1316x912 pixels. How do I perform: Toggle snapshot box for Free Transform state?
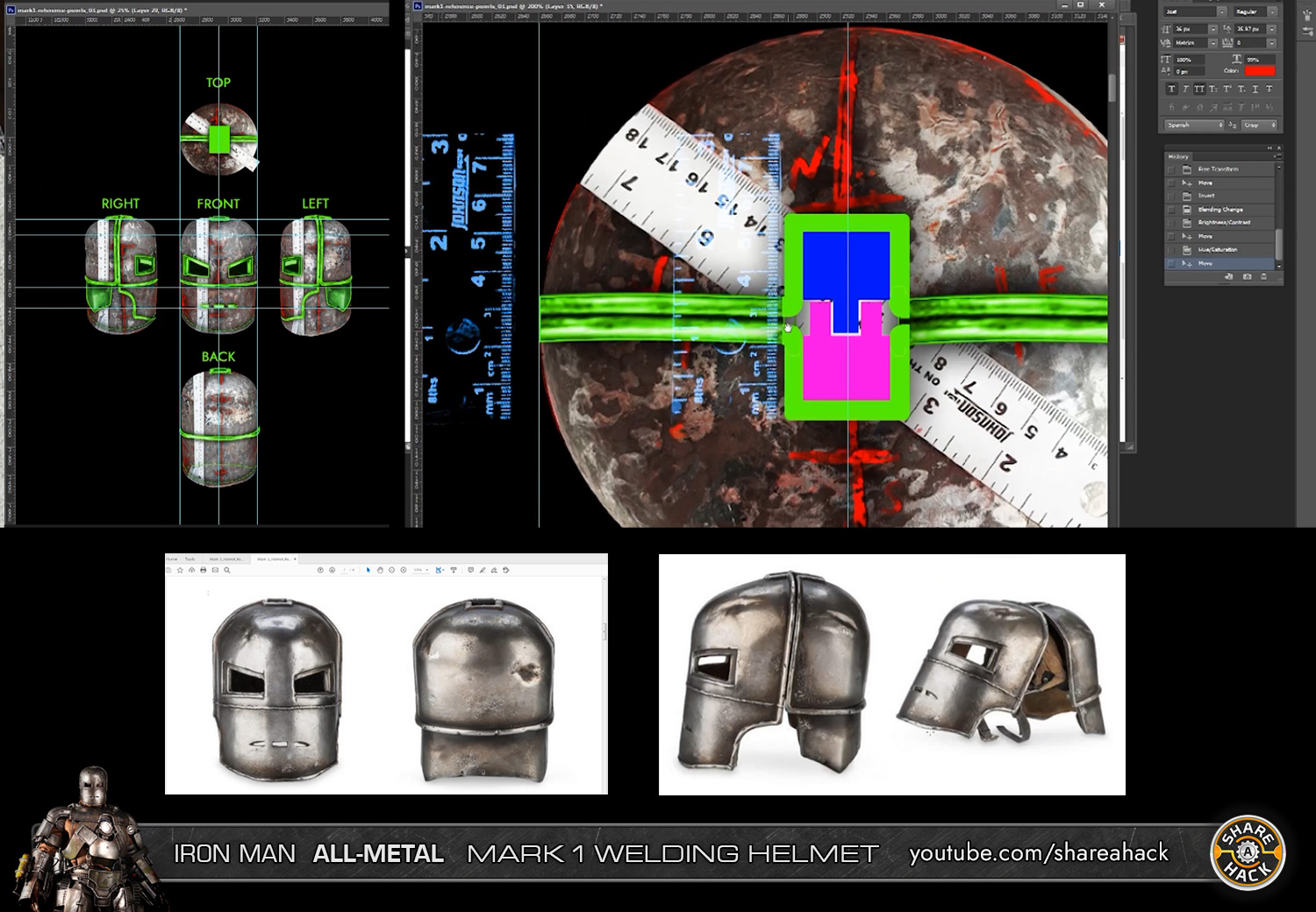[x=1171, y=169]
